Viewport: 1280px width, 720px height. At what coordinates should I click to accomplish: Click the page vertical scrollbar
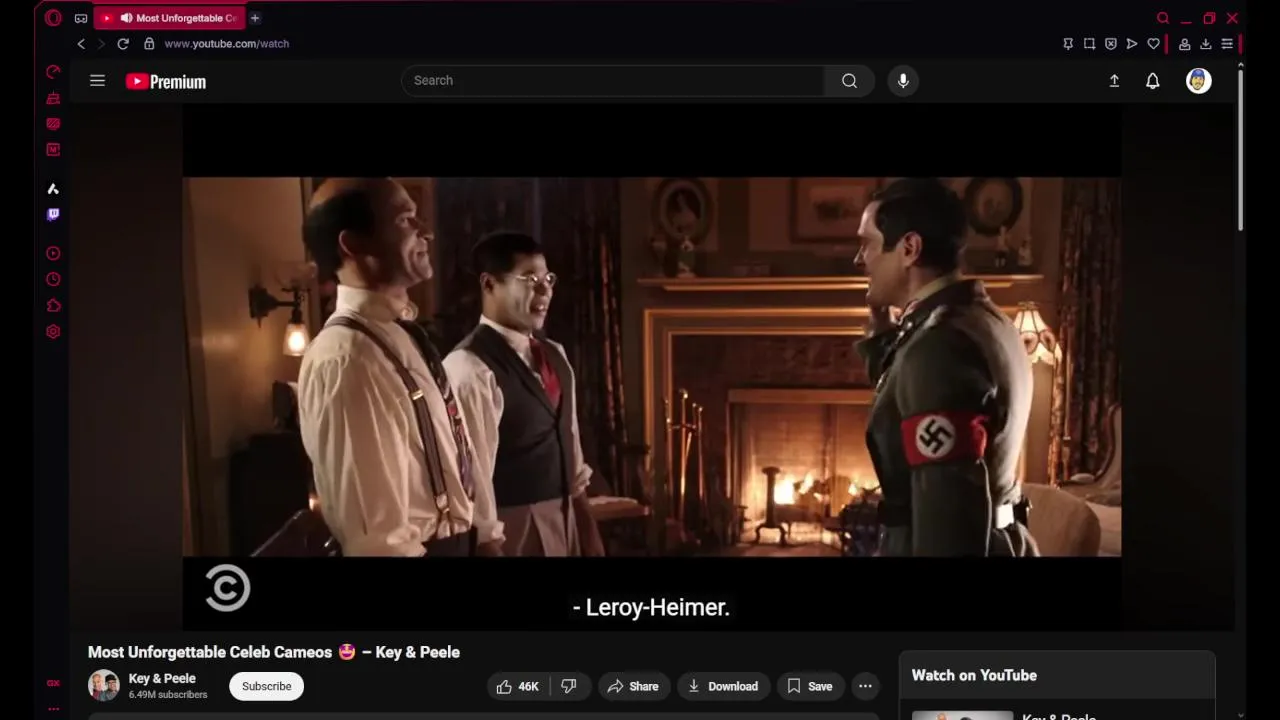(x=1240, y=150)
